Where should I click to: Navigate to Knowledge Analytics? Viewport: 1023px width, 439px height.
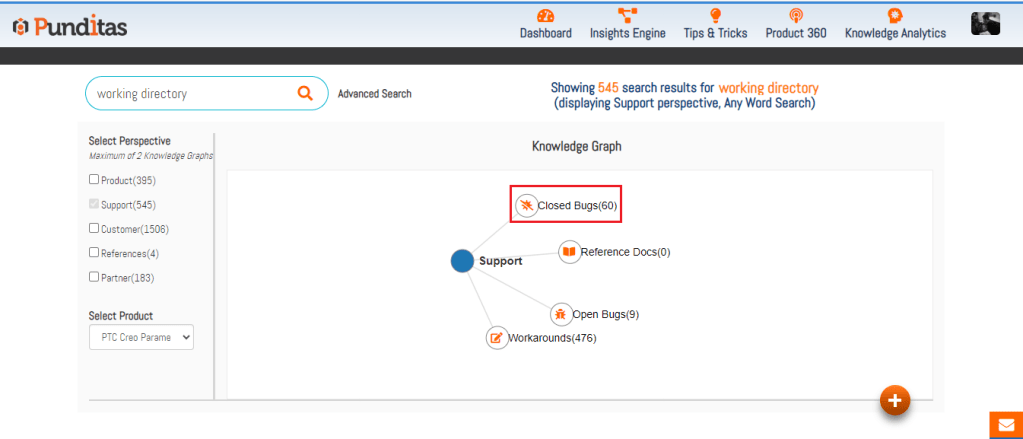pyautogui.click(x=895, y=24)
